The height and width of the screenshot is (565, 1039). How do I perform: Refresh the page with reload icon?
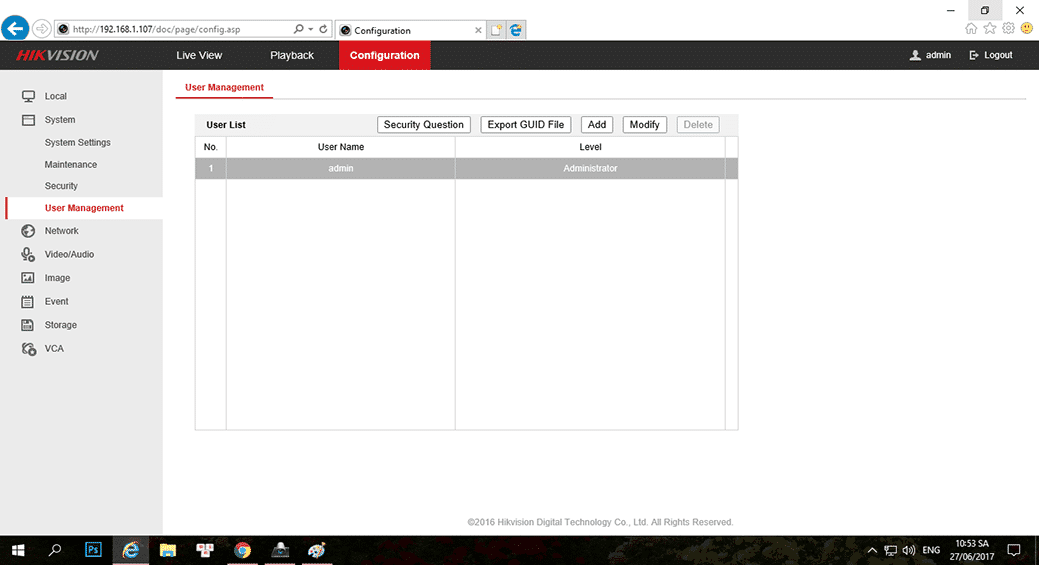tap(323, 29)
